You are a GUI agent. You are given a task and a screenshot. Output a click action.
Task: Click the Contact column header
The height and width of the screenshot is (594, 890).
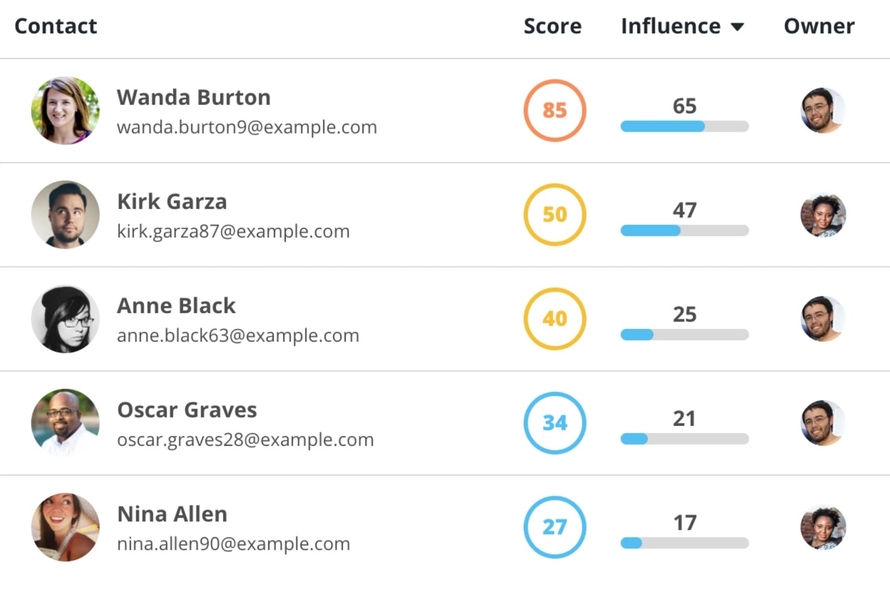pos(56,26)
